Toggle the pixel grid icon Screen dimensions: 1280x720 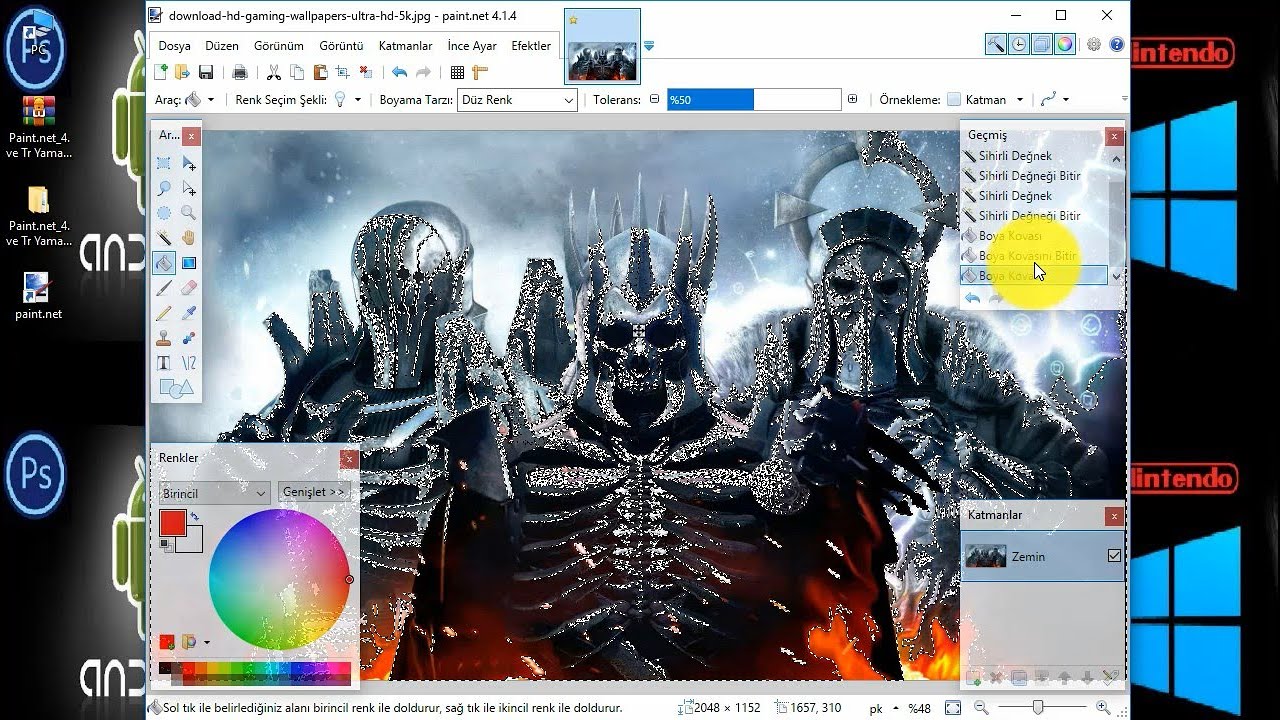pyautogui.click(x=457, y=72)
